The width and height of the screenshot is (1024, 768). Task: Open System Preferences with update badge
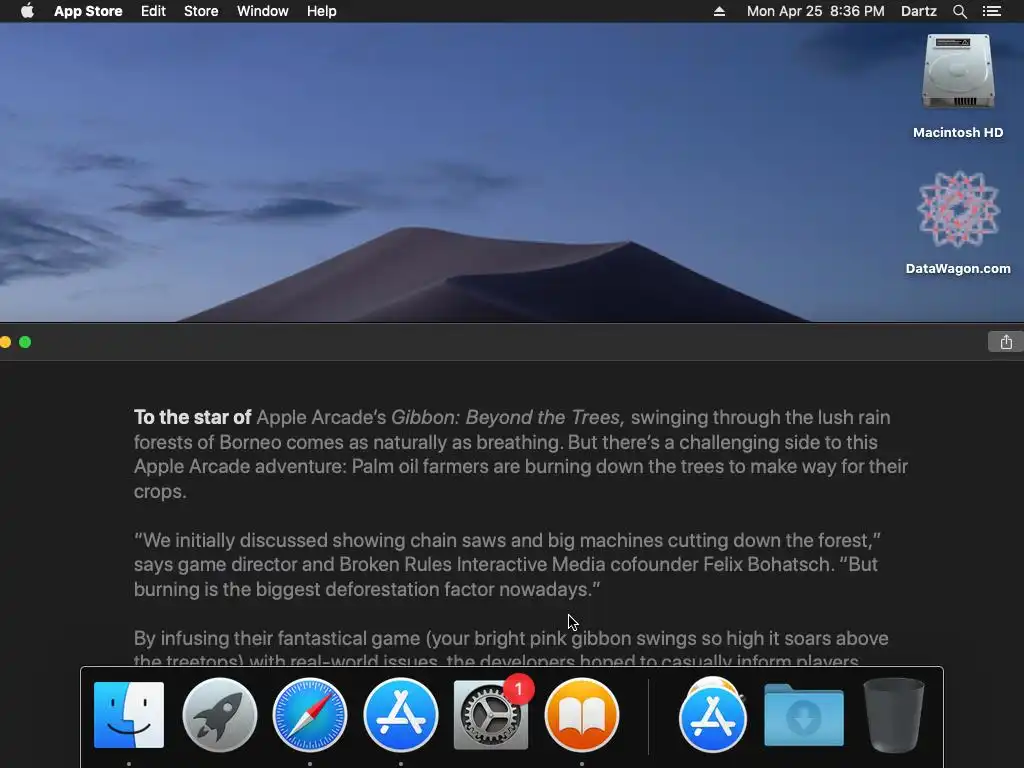click(491, 714)
